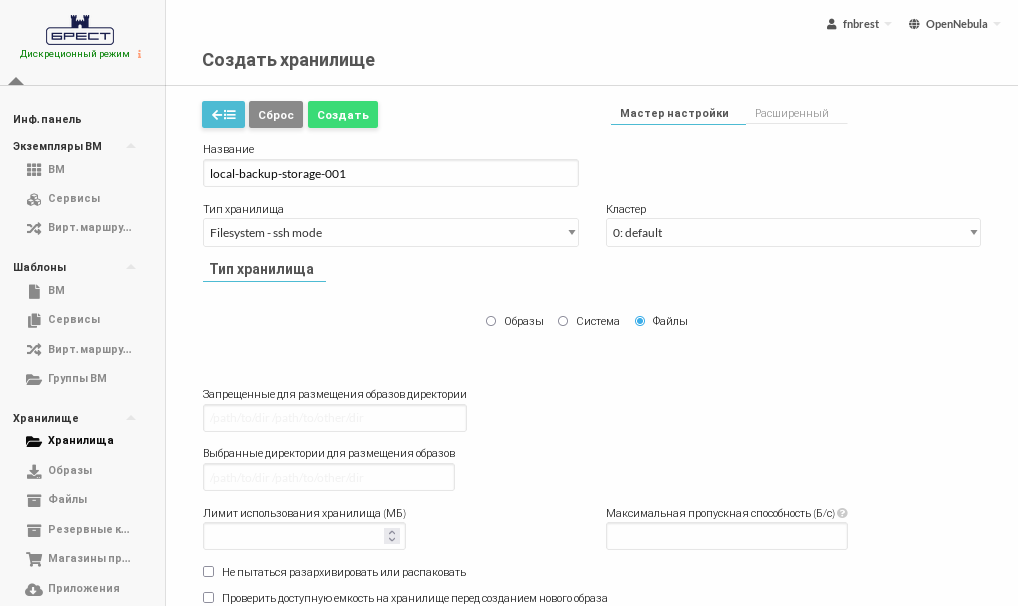Click the shuffle icon under Шаблоны
Viewport: 1018px width, 606px height.
point(34,349)
